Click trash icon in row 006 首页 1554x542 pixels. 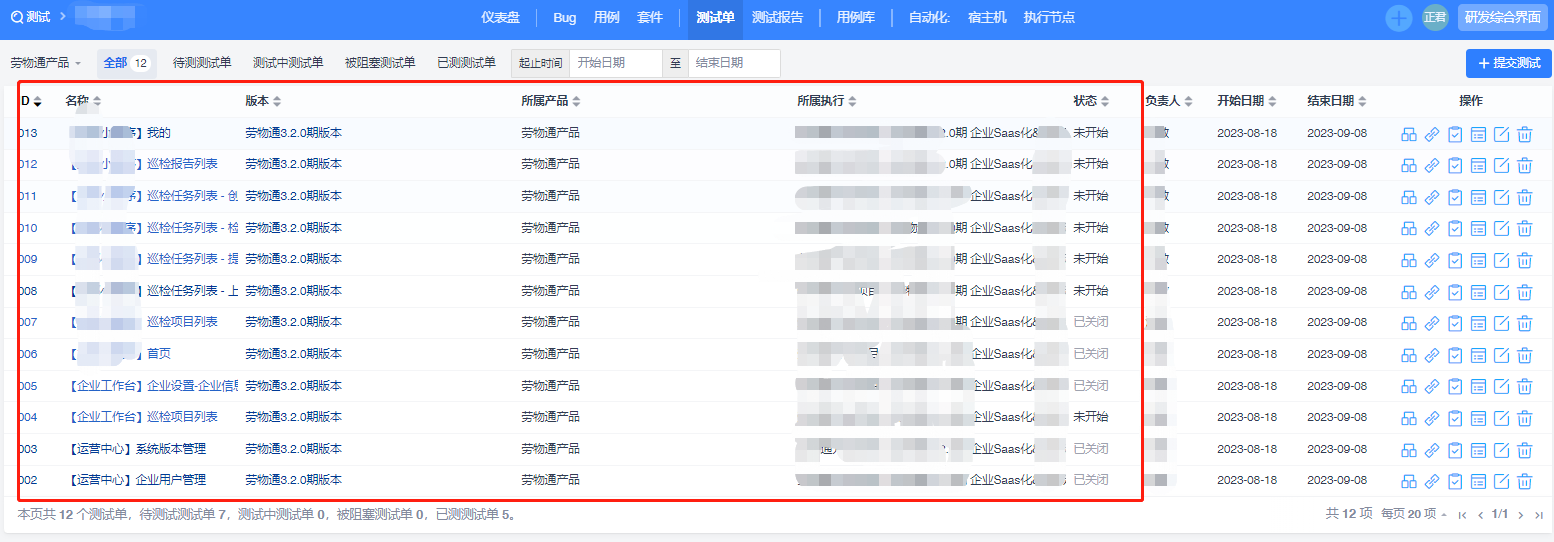point(1524,355)
